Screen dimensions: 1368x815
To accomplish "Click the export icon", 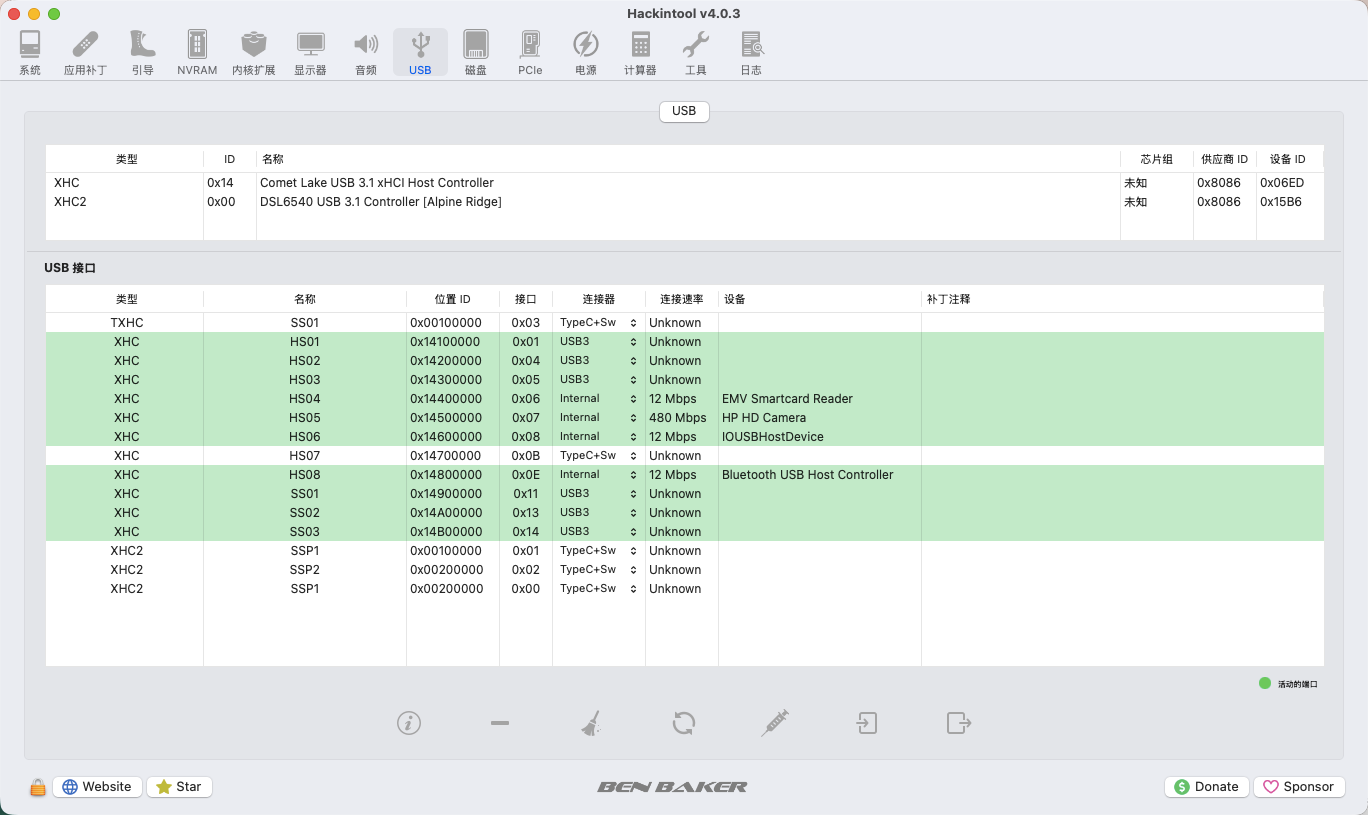I will 959,723.
